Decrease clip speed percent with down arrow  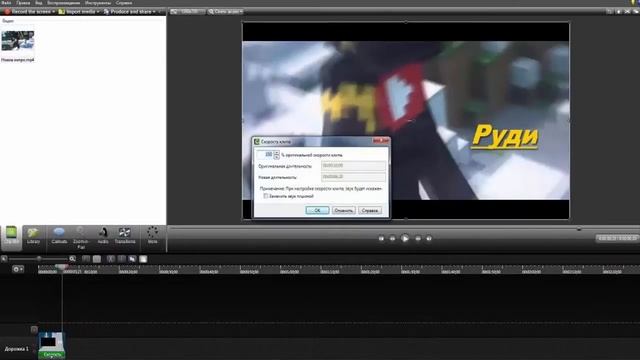[276, 157]
